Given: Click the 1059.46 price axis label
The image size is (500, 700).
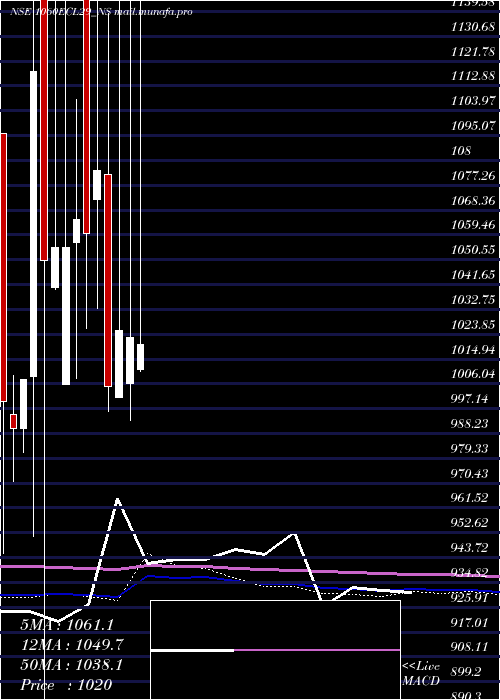Looking at the screenshot, I should pyautogui.click(x=473, y=225).
